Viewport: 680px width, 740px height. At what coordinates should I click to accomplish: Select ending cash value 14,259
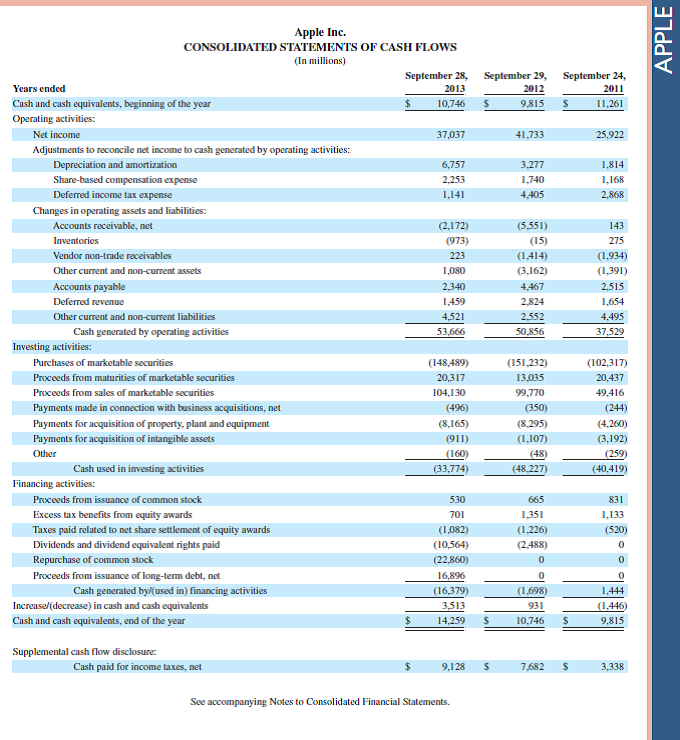point(451,621)
